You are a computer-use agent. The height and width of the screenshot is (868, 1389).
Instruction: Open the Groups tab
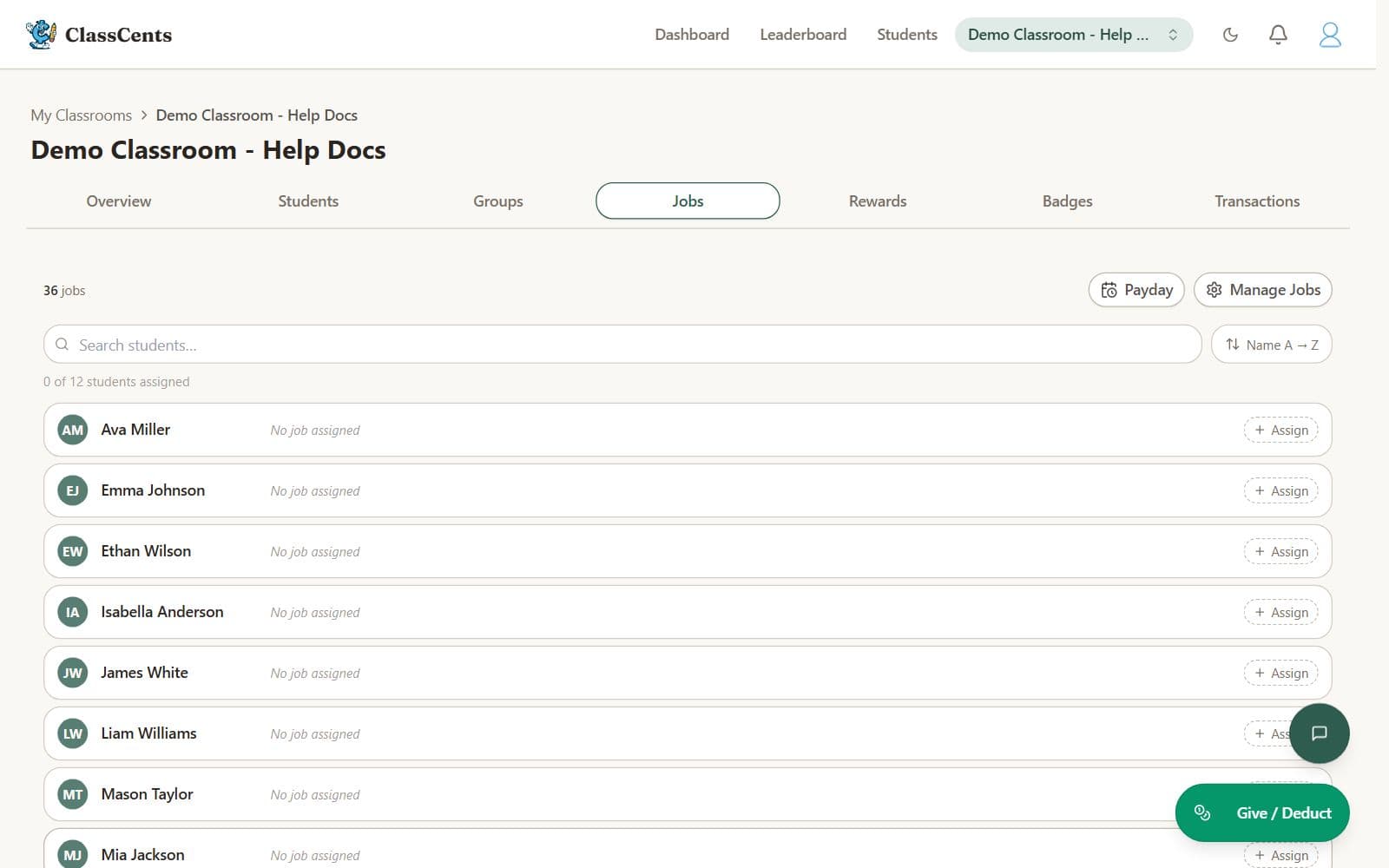coord(498,201)
